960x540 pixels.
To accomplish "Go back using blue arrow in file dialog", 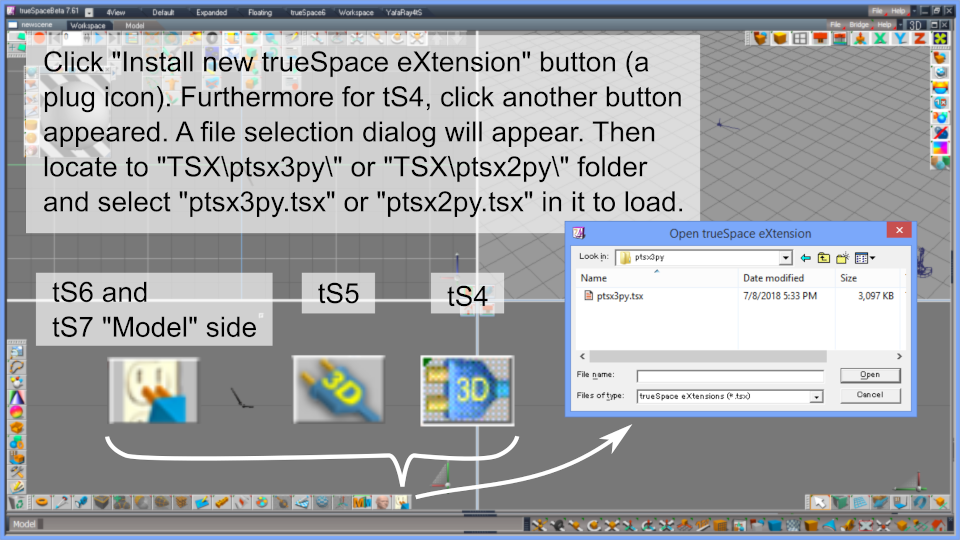I will pyautogui.click(x=806, y=258).
